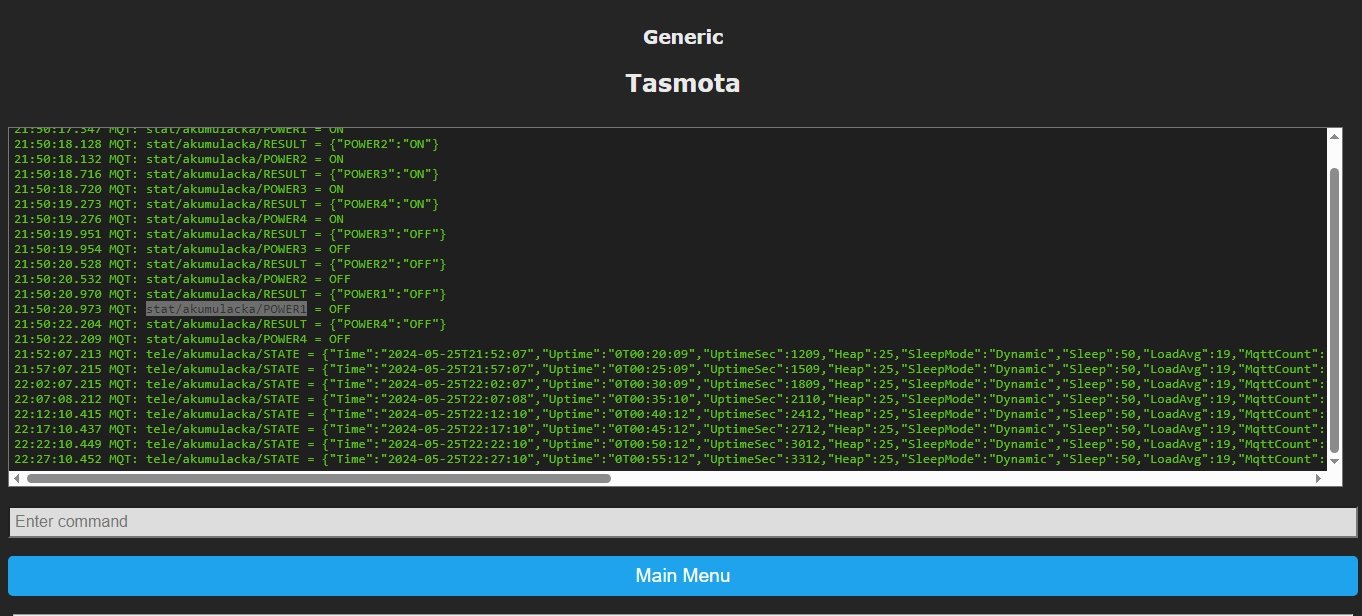Click the horizontal scrollbar right arrow
This screenshot has height=616, width=1362.
coord(1318,478)
